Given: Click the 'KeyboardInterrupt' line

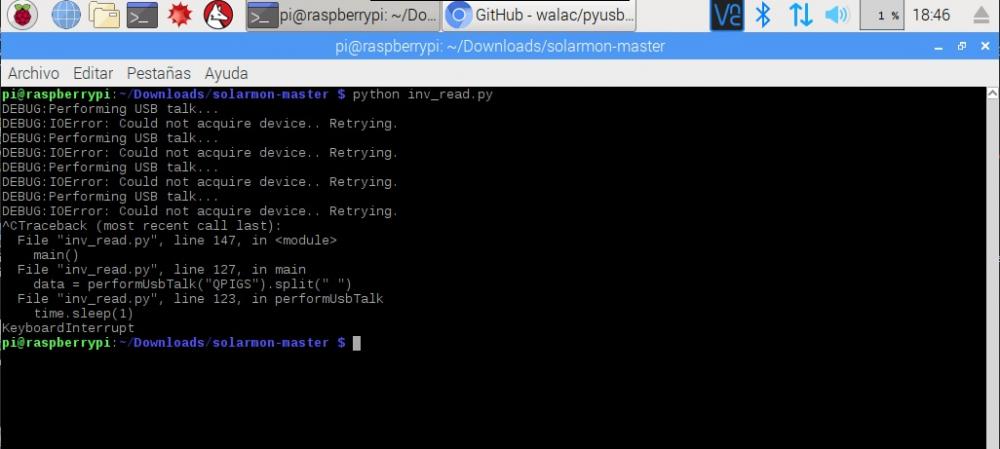Looking at the screenshot, I should click(68, 328).
